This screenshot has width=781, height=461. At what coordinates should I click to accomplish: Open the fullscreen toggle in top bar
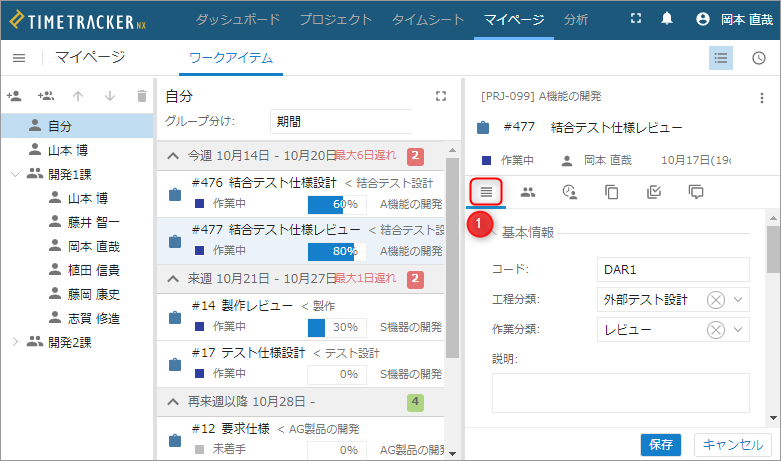[636, 19]
